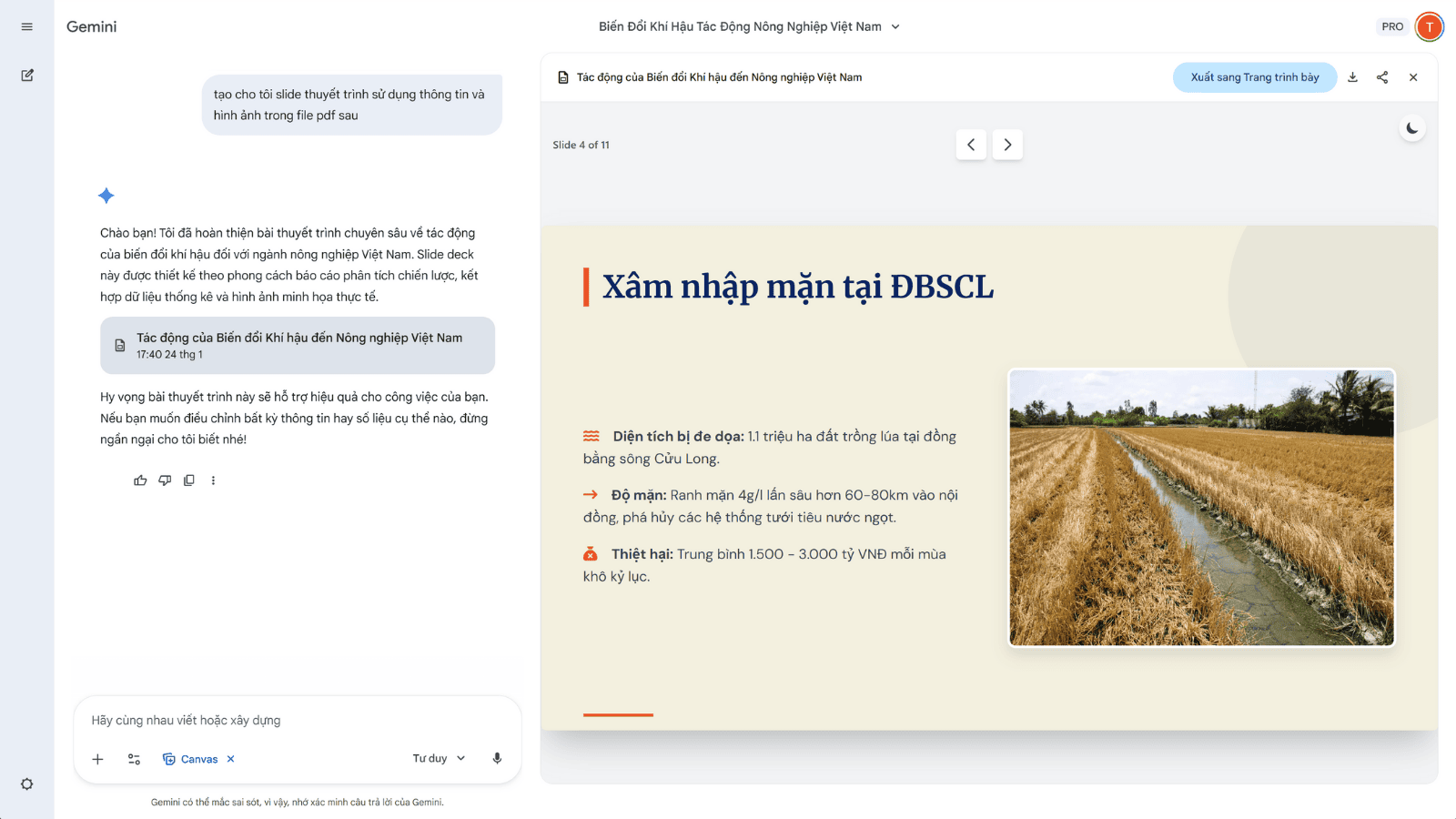Screen dimensions: 1456x819
Task: Copy the response text
Action: [189, 480]
